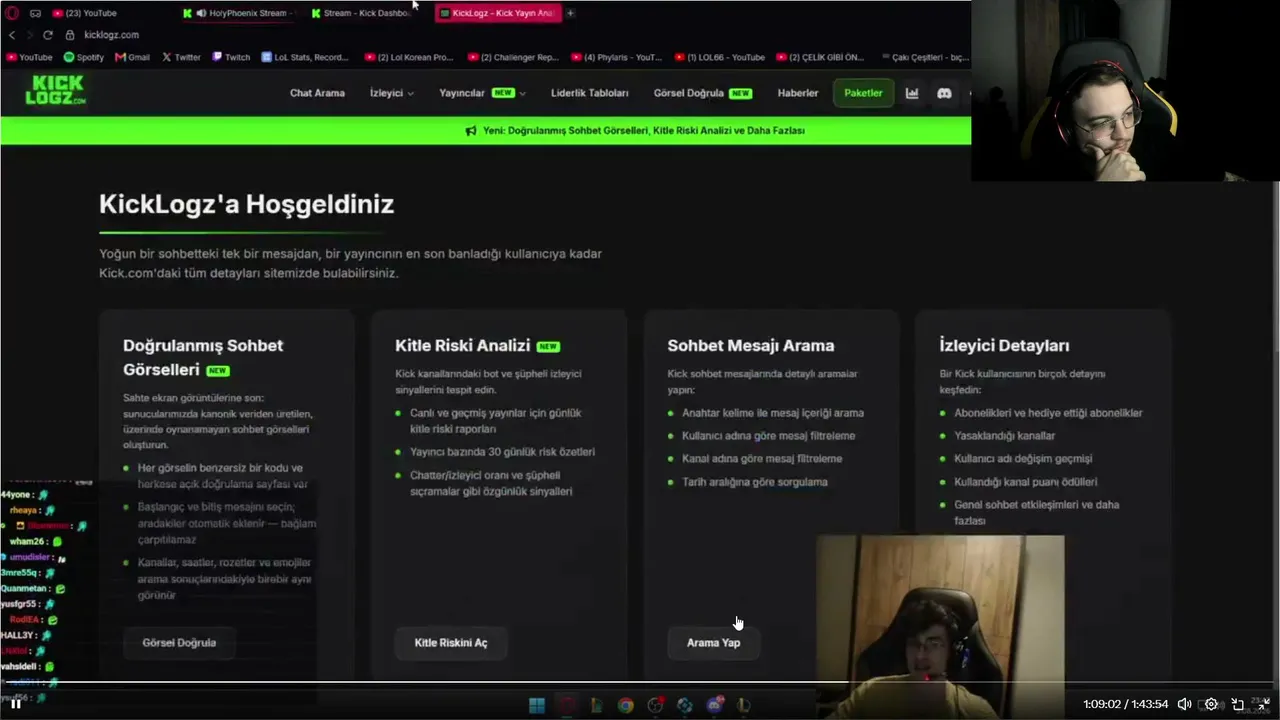Image resolution: width=1280 pixels, height=720 pixels.
Task: Click the KickLogz'a Hoşgeldiniz title
Action: tap(246, 204)
